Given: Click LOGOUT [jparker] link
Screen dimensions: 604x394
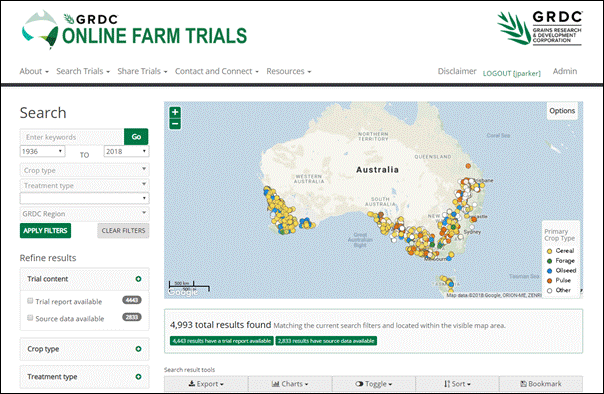Looking at the screenshot, I should point(512,73).
